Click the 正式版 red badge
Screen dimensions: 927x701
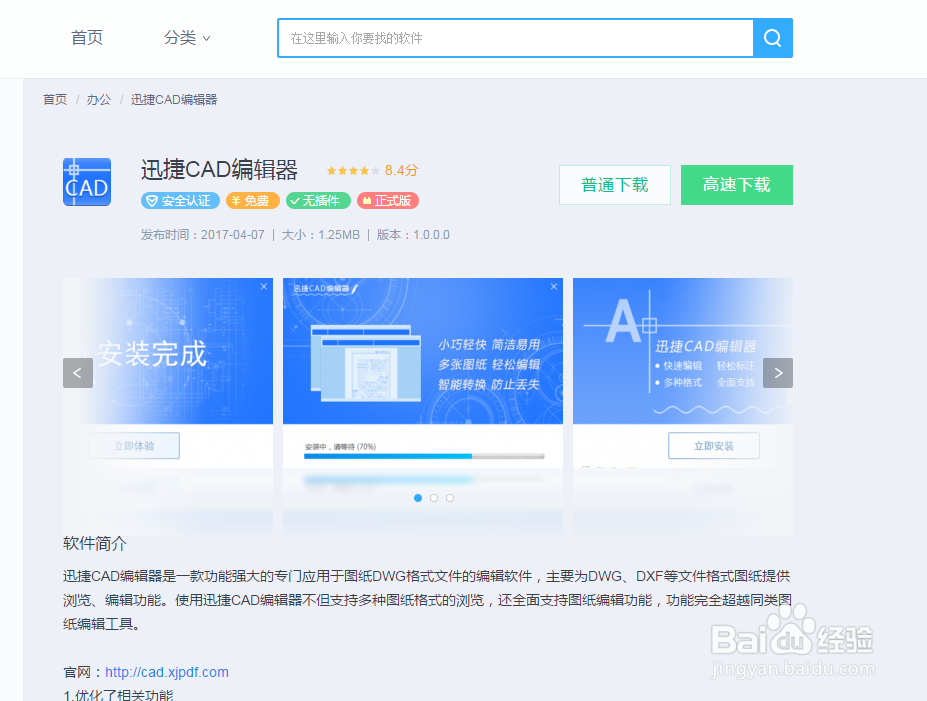[x=388, y=201]
